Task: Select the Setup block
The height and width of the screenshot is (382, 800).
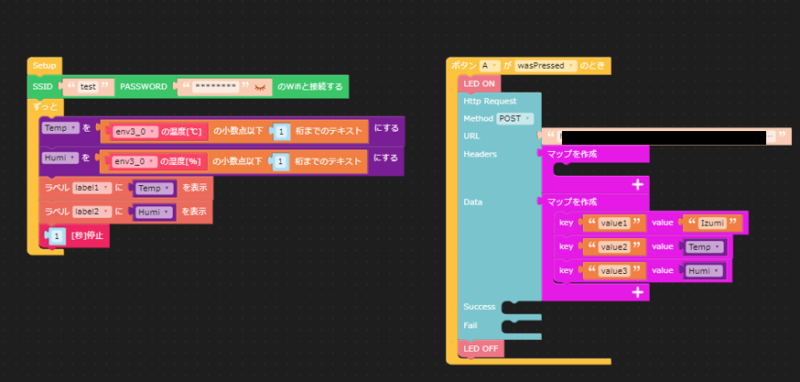Action: tap(44, 66)
